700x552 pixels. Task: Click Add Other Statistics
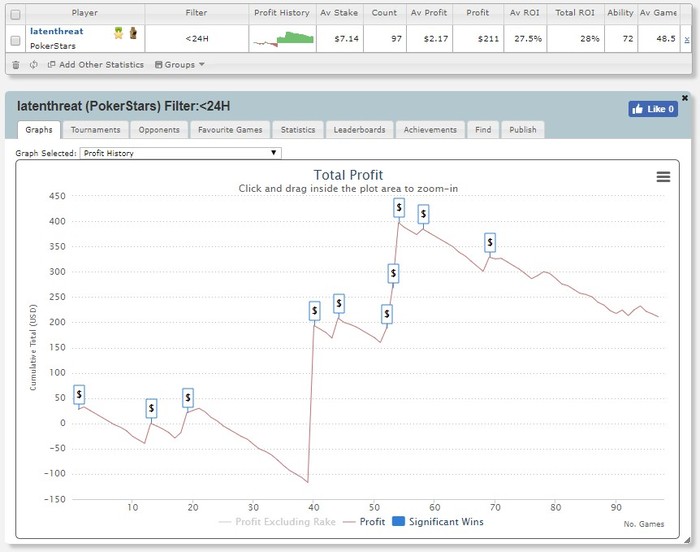(96, 65)
